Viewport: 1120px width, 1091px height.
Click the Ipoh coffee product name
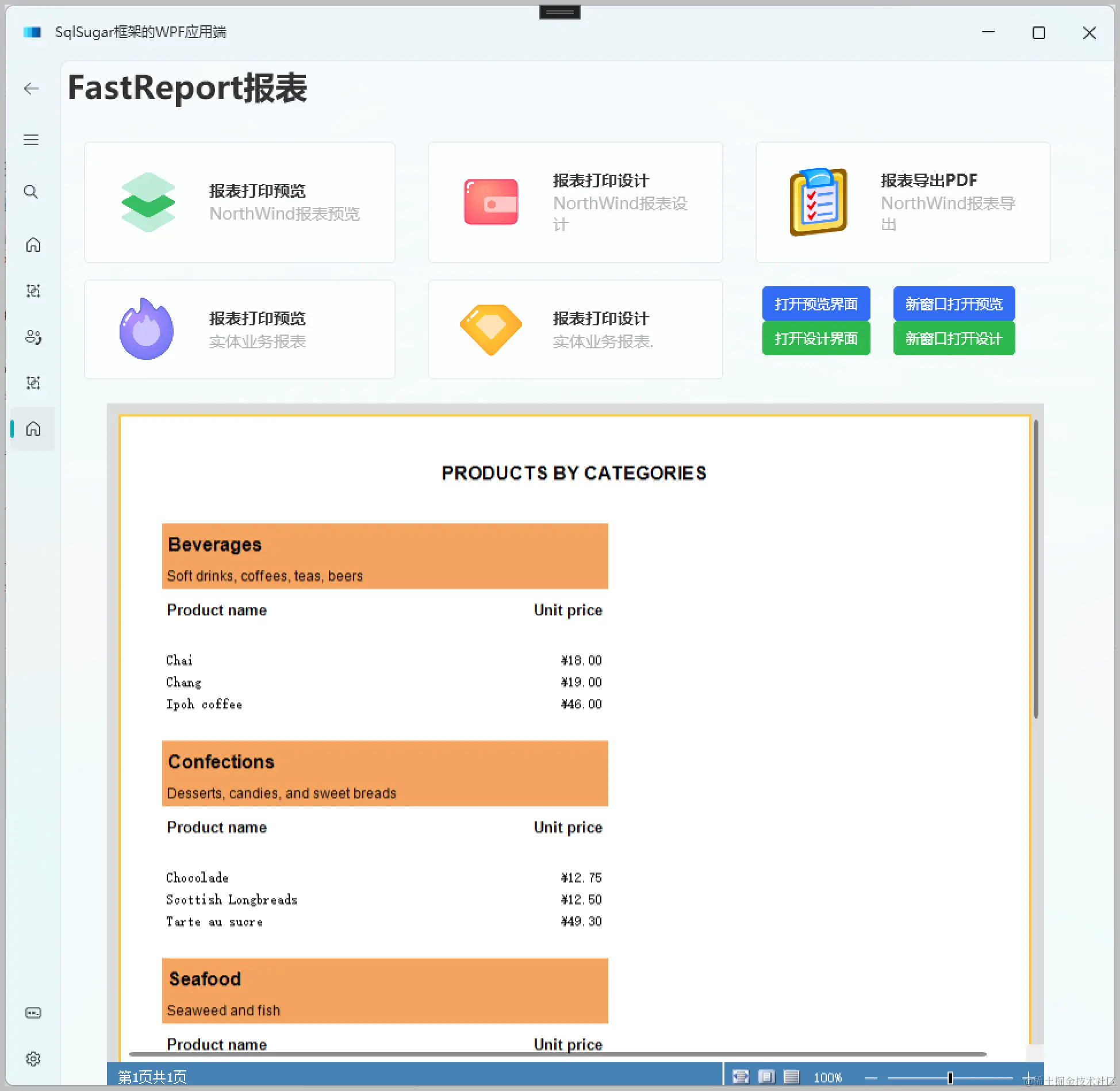pyautogui.click(x=204, y=704)
